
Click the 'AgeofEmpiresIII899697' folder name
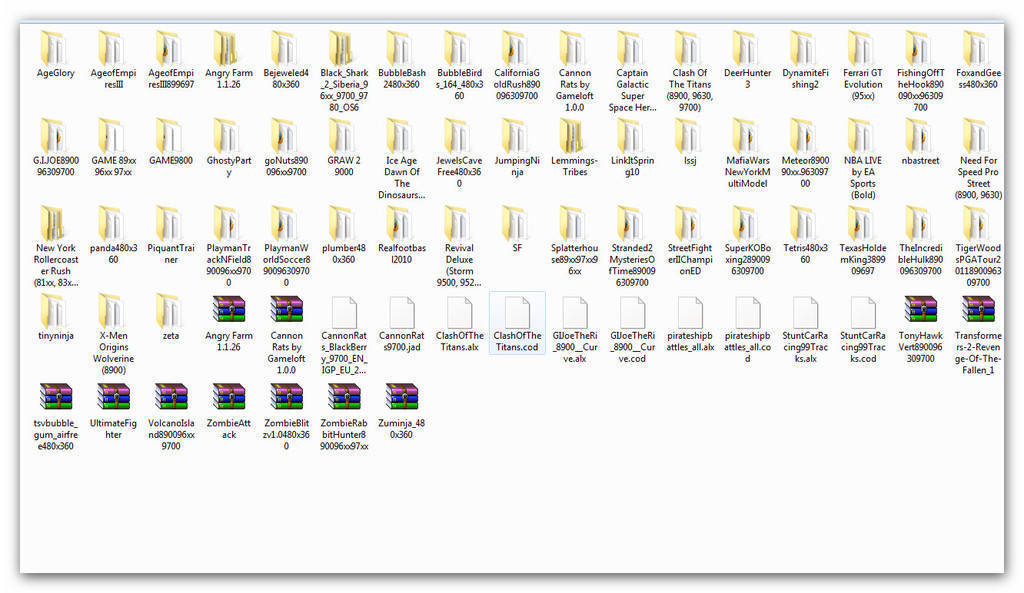pyautogui.click(x=171, y=78)
